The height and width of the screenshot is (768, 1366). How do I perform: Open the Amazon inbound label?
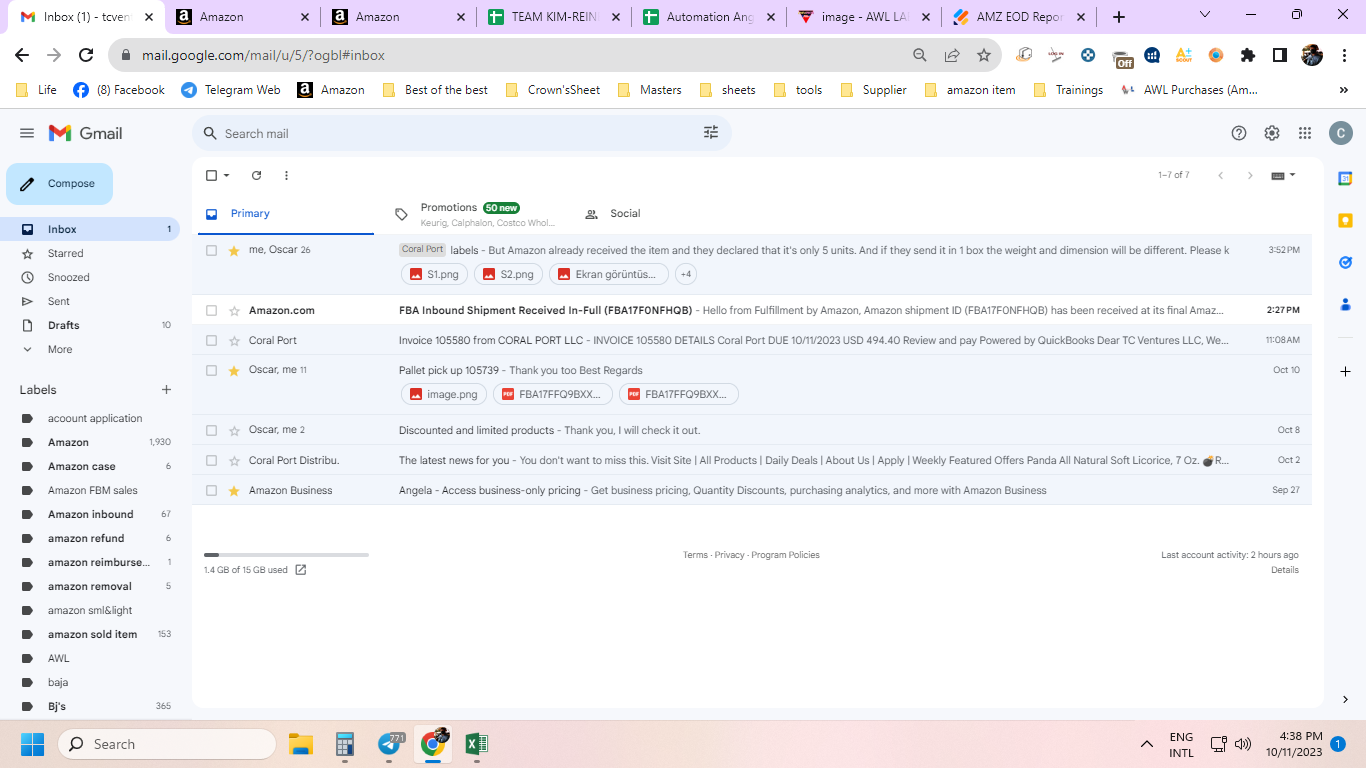pos(90,514)
